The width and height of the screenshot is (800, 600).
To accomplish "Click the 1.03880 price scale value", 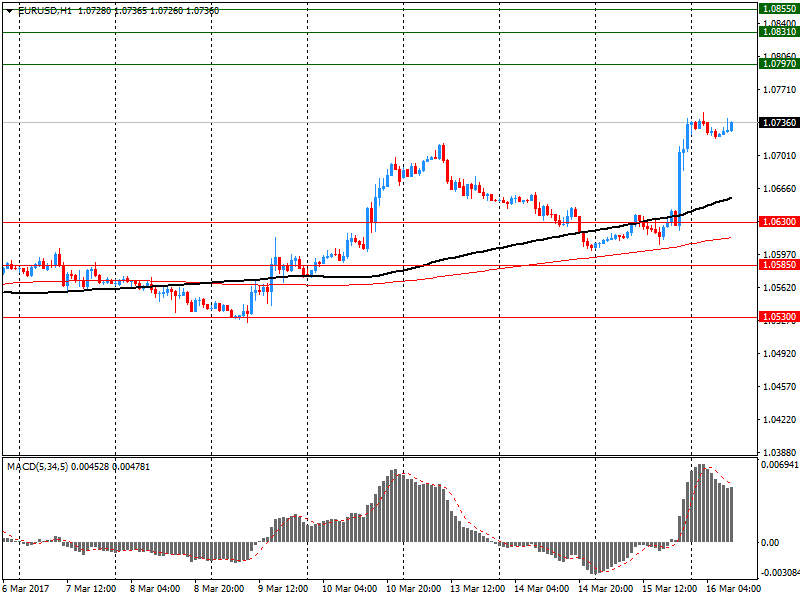I will pos(780,453).
